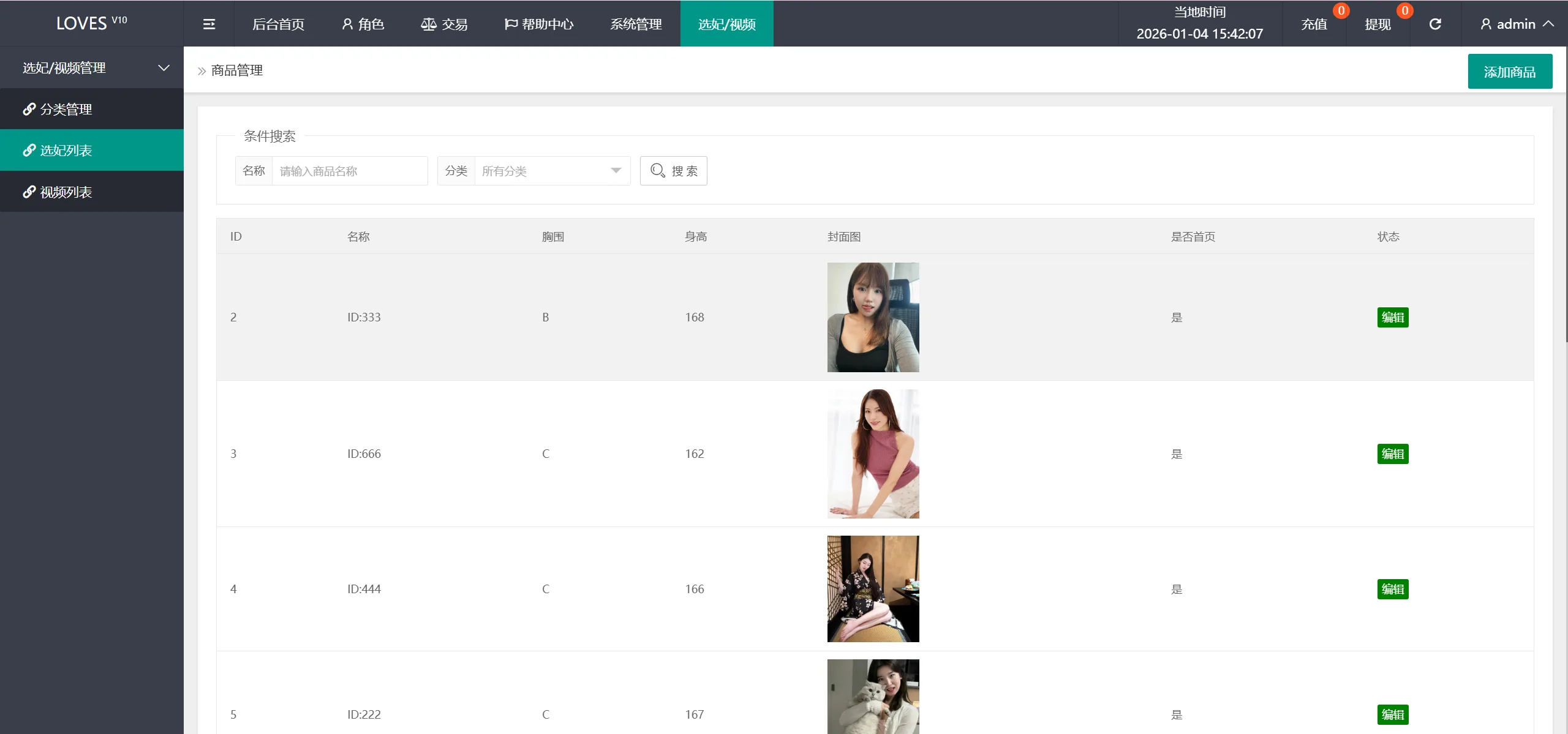Open cover thumbnail of ID:666 row
Screen dimensions: 1568x734
point(873,454)
